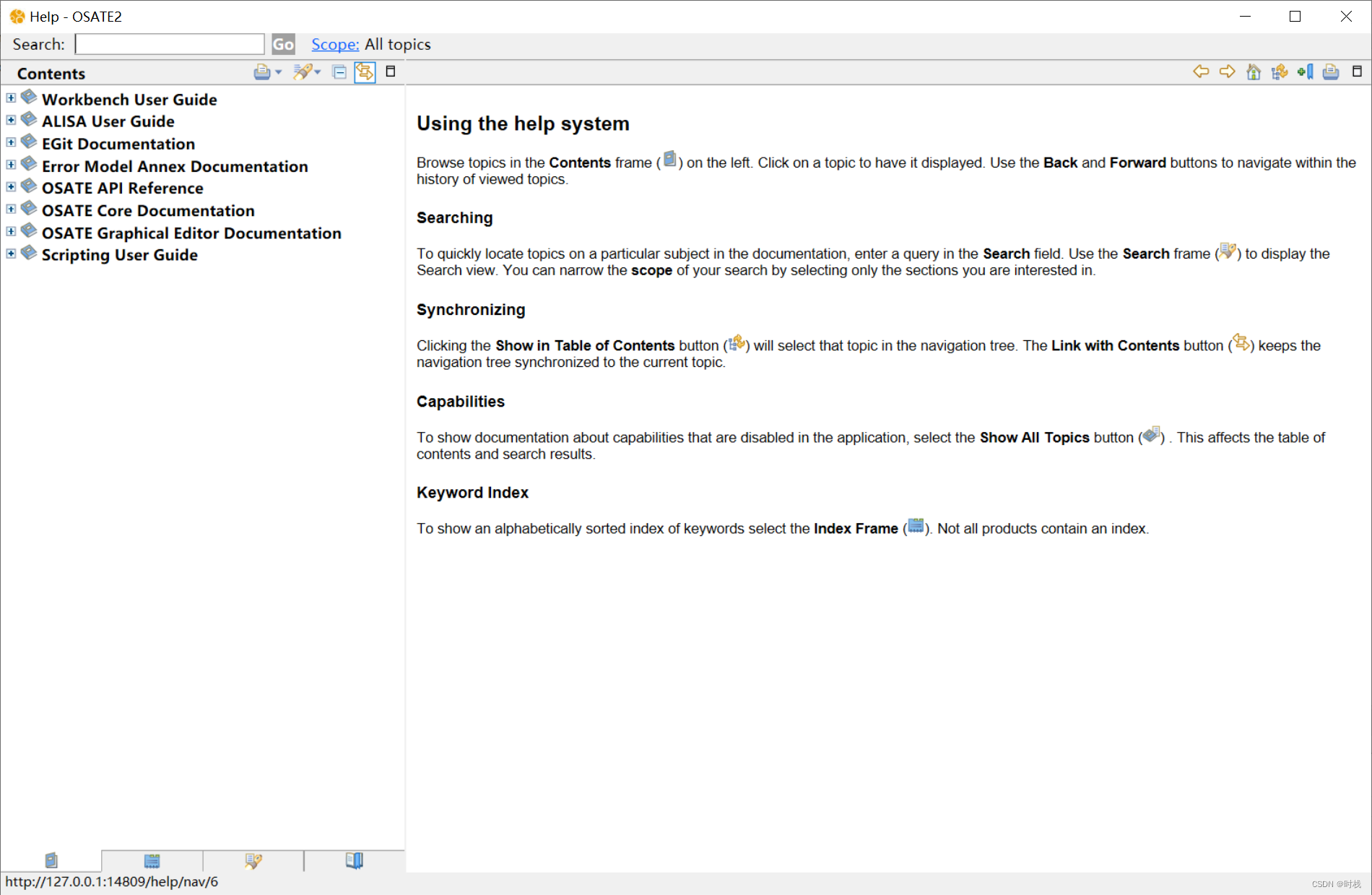Viewport: 1372px width, 895px height.
Task: Open OSATE API Reference topic
Action: 123,188
